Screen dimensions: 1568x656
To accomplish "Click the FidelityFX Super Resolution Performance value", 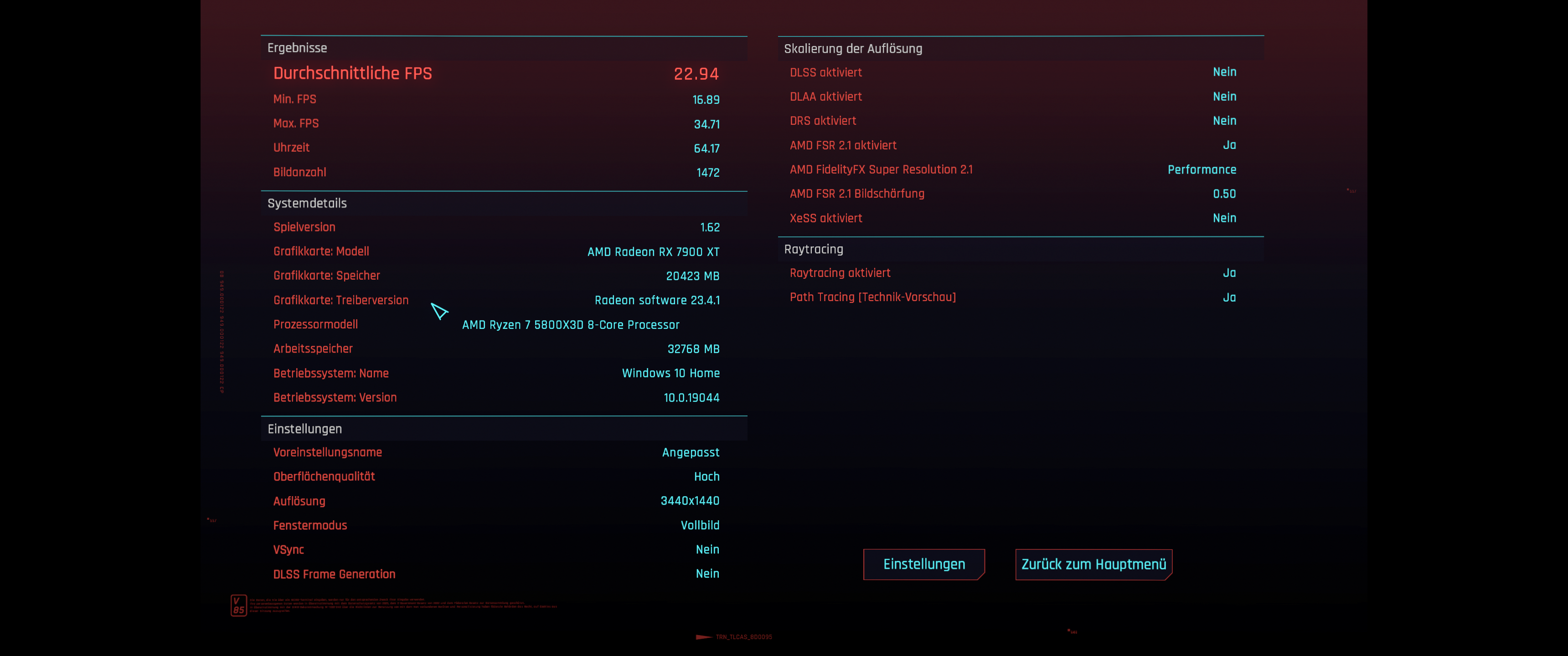I will pos(1201,170).
